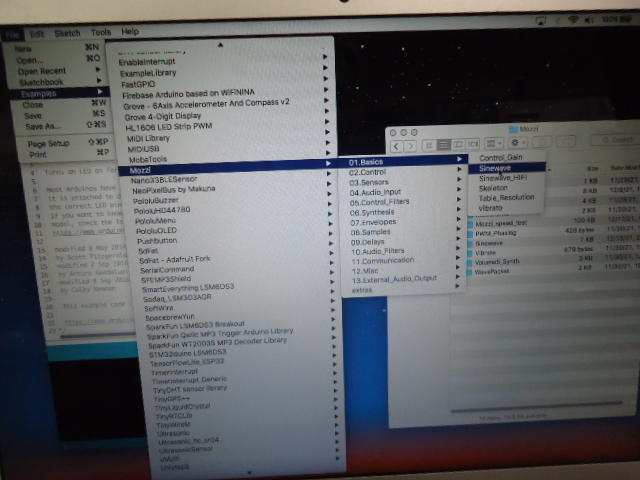Open the Skeleton example
The image size is (640, 480).
(x=507, y=188)
